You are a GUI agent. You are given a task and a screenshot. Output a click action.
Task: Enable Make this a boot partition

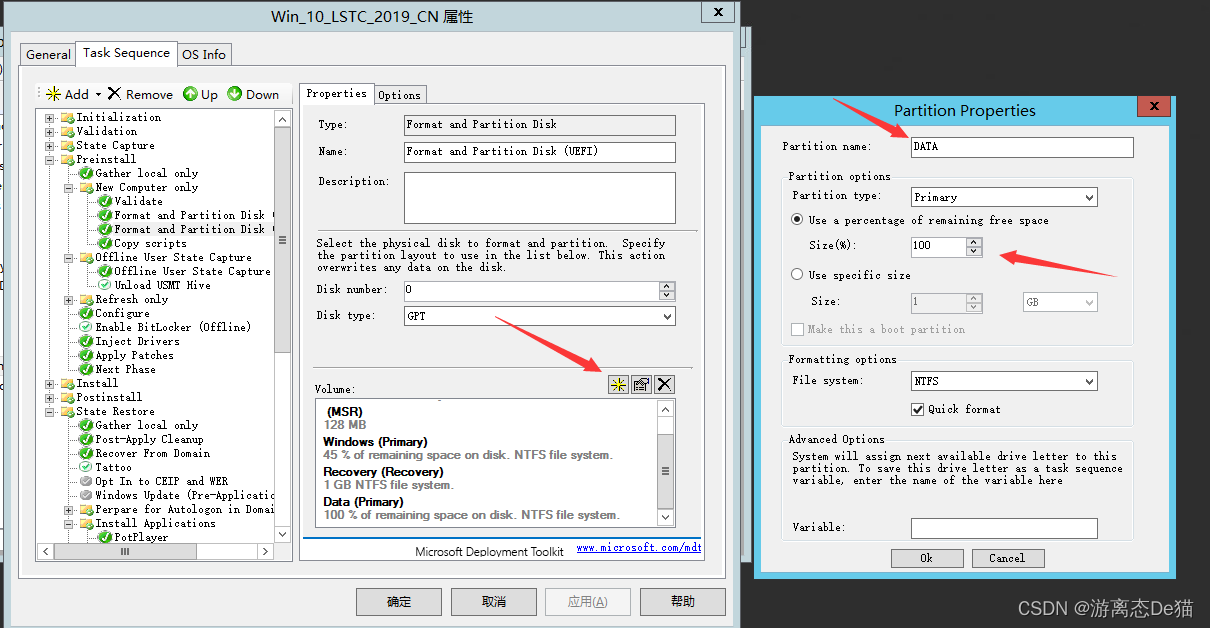797,329
